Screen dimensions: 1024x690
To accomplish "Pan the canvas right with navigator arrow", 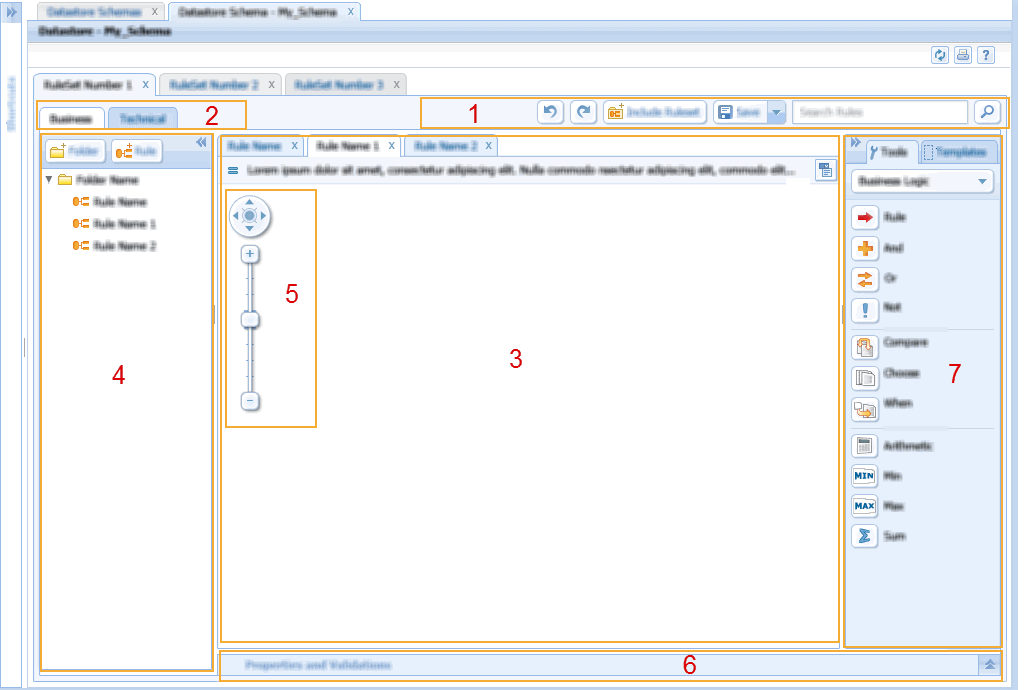I will click(263, 215).
